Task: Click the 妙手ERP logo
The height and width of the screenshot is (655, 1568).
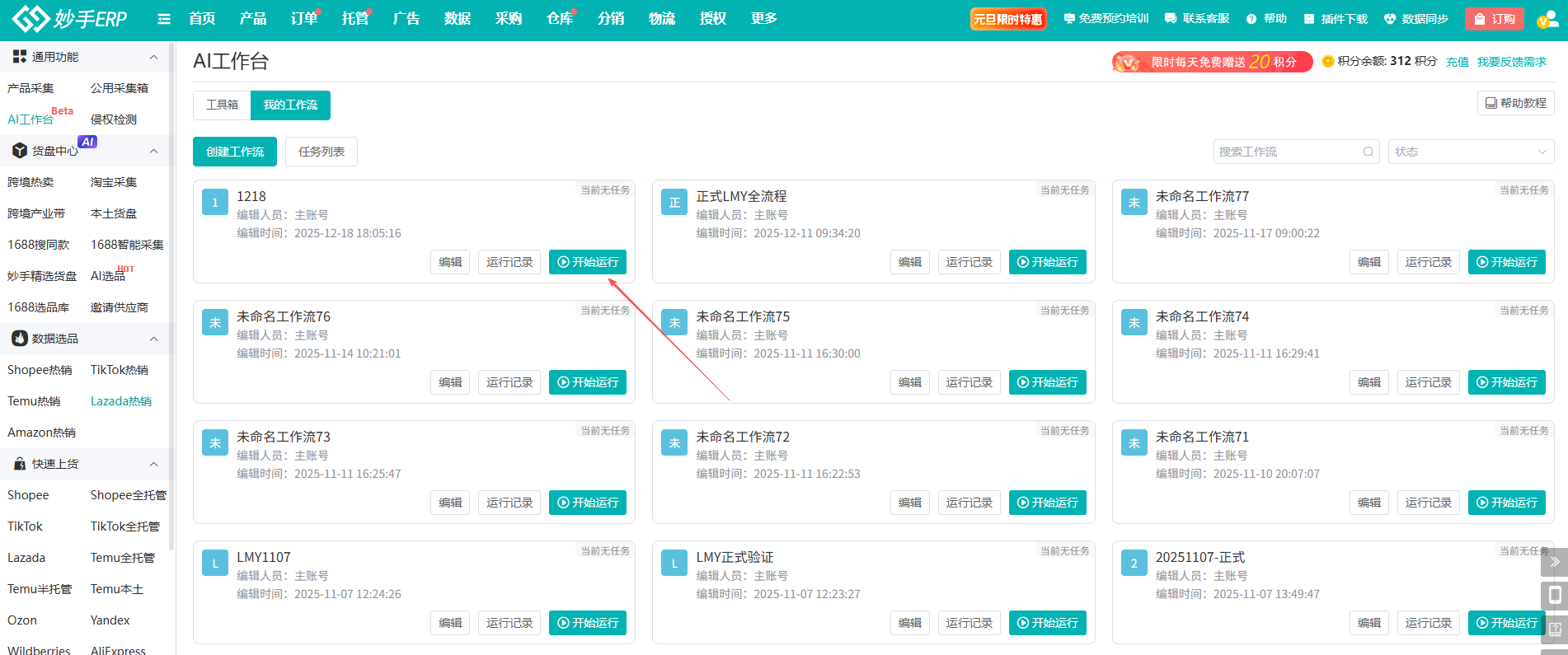Action: 69,18
